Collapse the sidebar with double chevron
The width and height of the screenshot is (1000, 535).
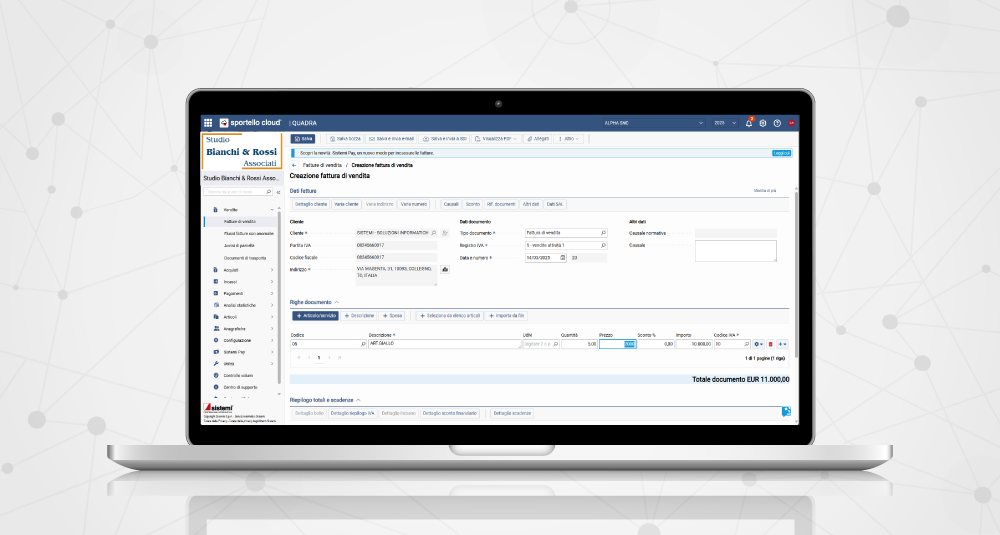pos(278,191)
